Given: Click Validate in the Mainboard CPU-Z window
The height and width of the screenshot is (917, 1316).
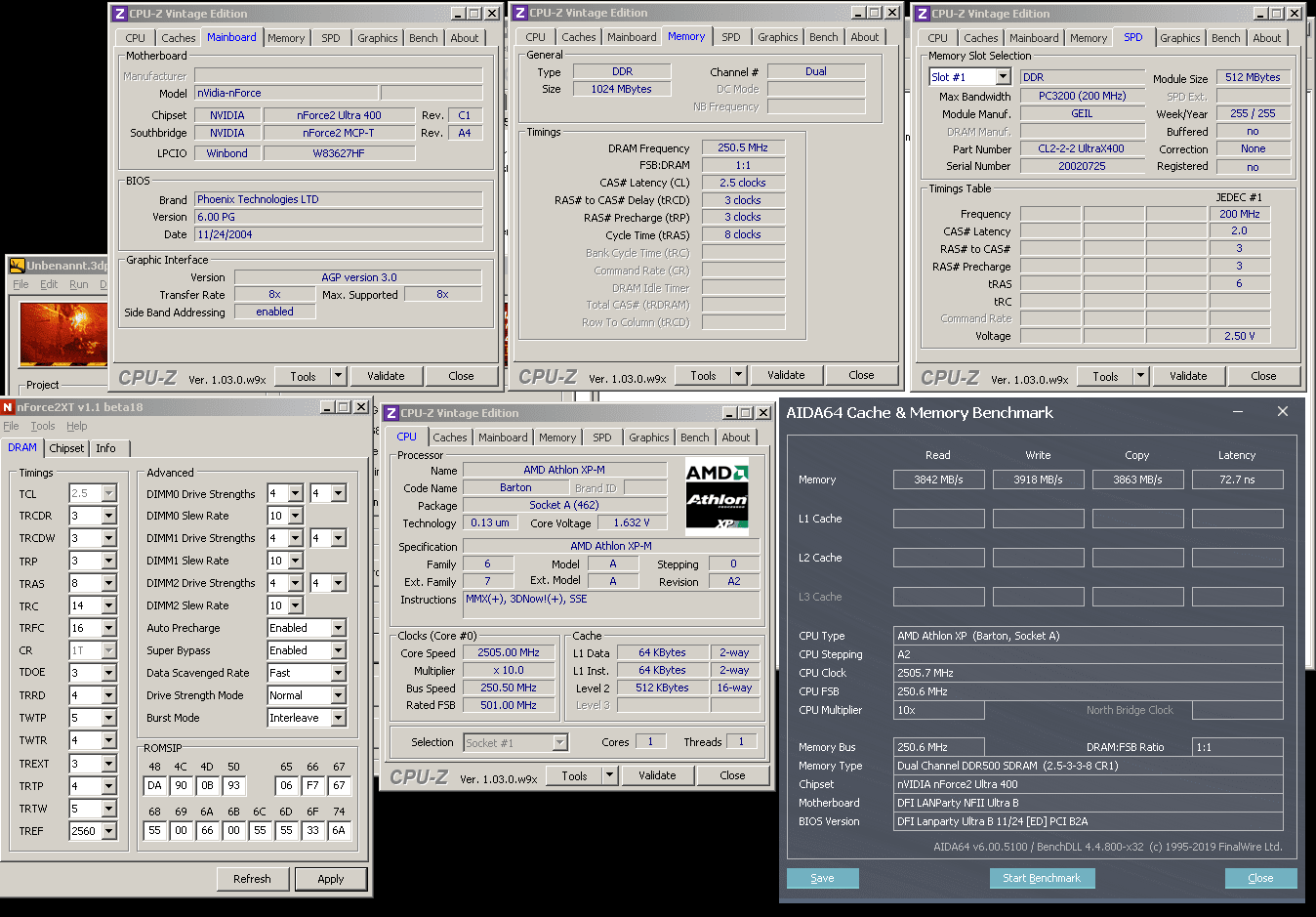Looking at the screenshot, I should 386,376.
